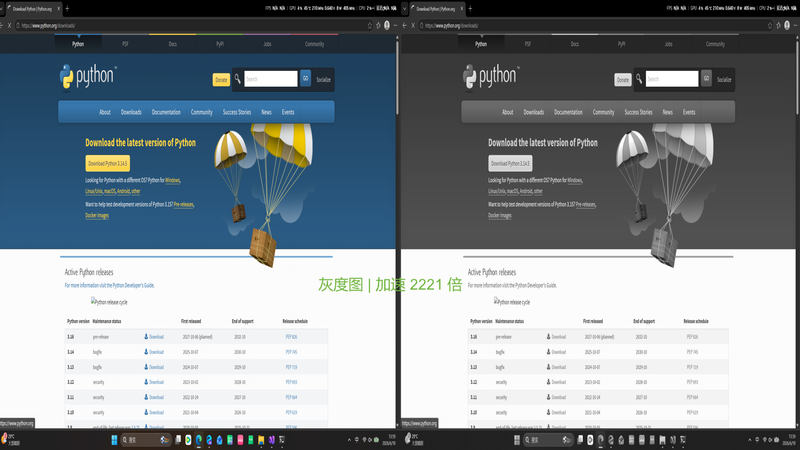Click the Download icon in the 3.12 row of the grayscale page
800x450 pixels.
click(548, 382)
